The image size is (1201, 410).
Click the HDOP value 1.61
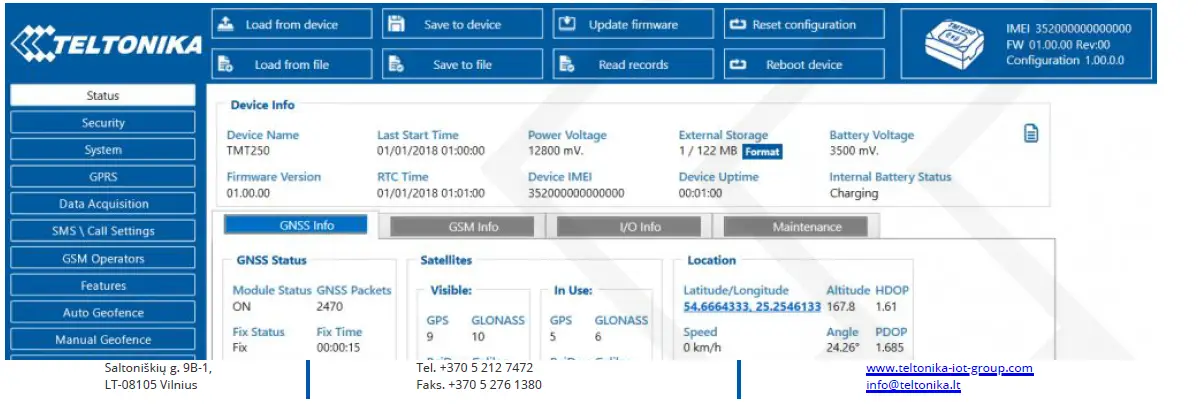point(887,306)
